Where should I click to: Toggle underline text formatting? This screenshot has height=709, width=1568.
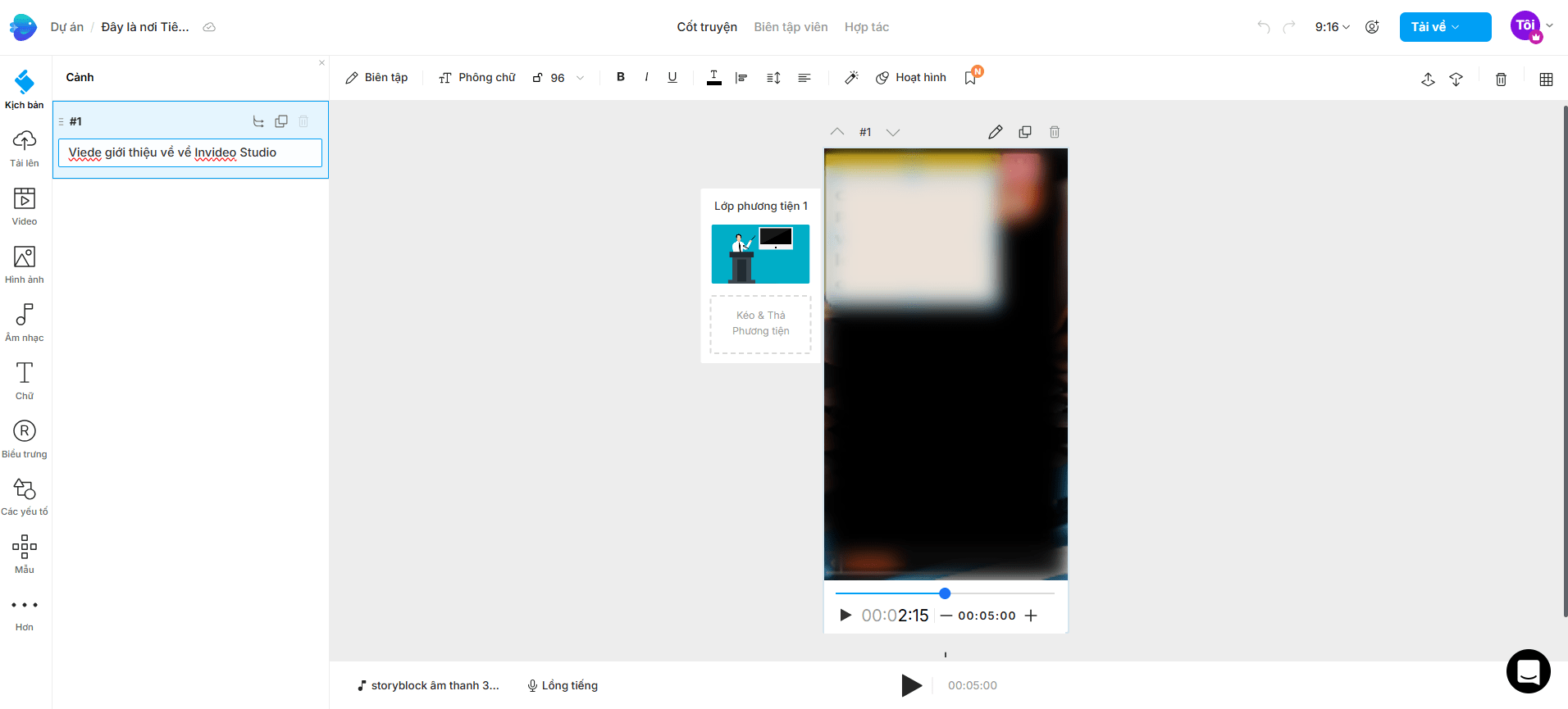pos(672,77)
